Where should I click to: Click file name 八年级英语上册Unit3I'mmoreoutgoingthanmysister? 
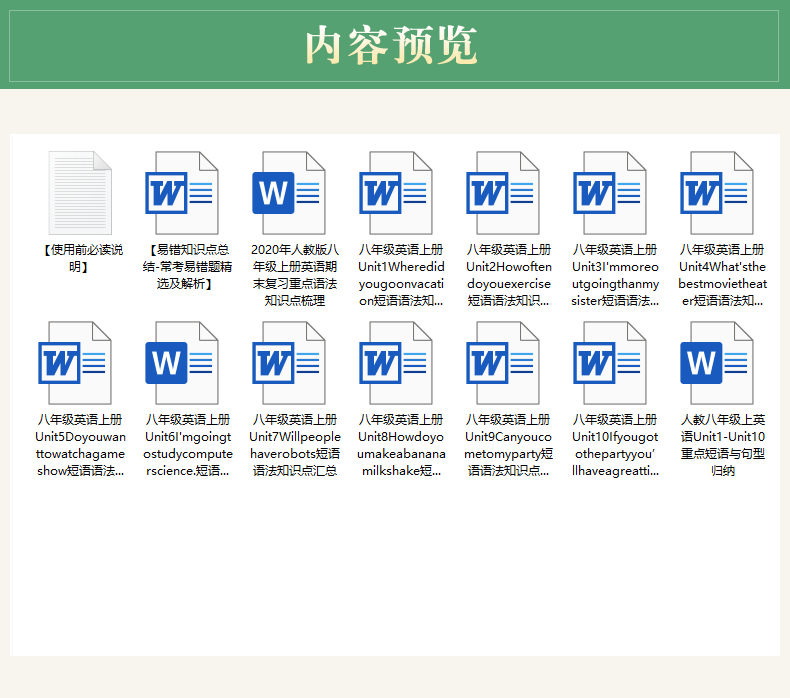coord(615,275)
